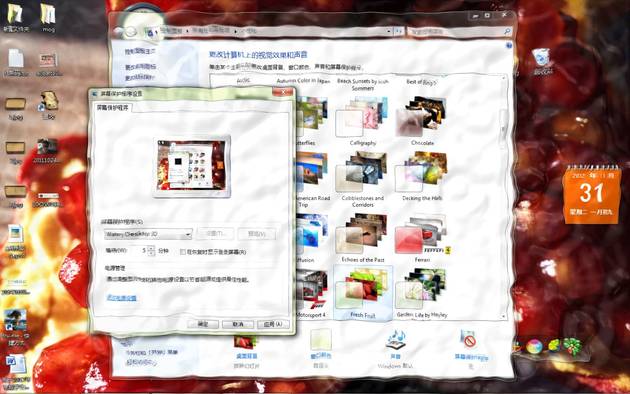
Task: Open the Window Color (窗口颜色) icon
Action: coord(321,345)
